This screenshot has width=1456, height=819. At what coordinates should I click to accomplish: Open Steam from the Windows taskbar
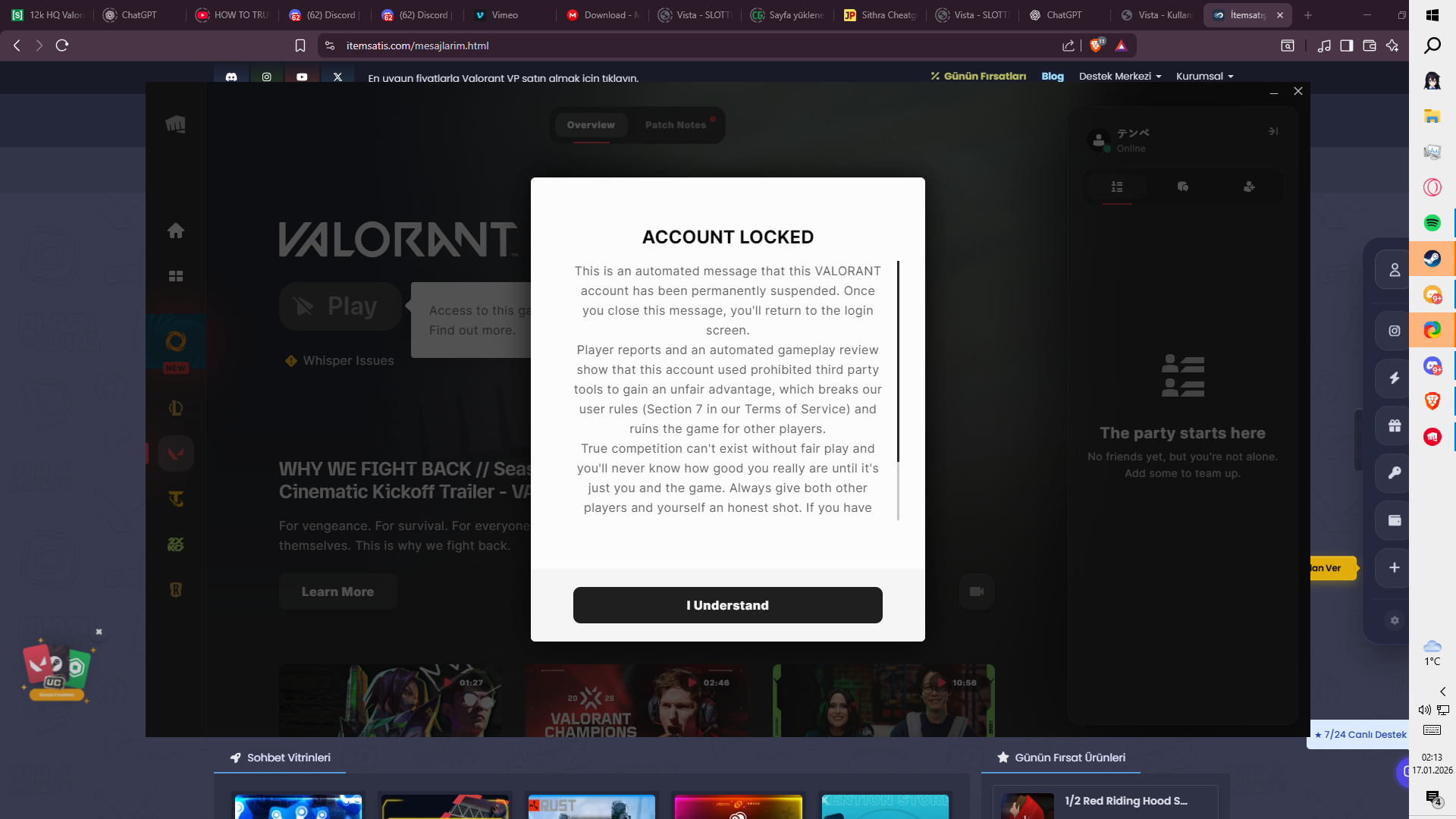pyautogui.click(x=1432, y=259)
